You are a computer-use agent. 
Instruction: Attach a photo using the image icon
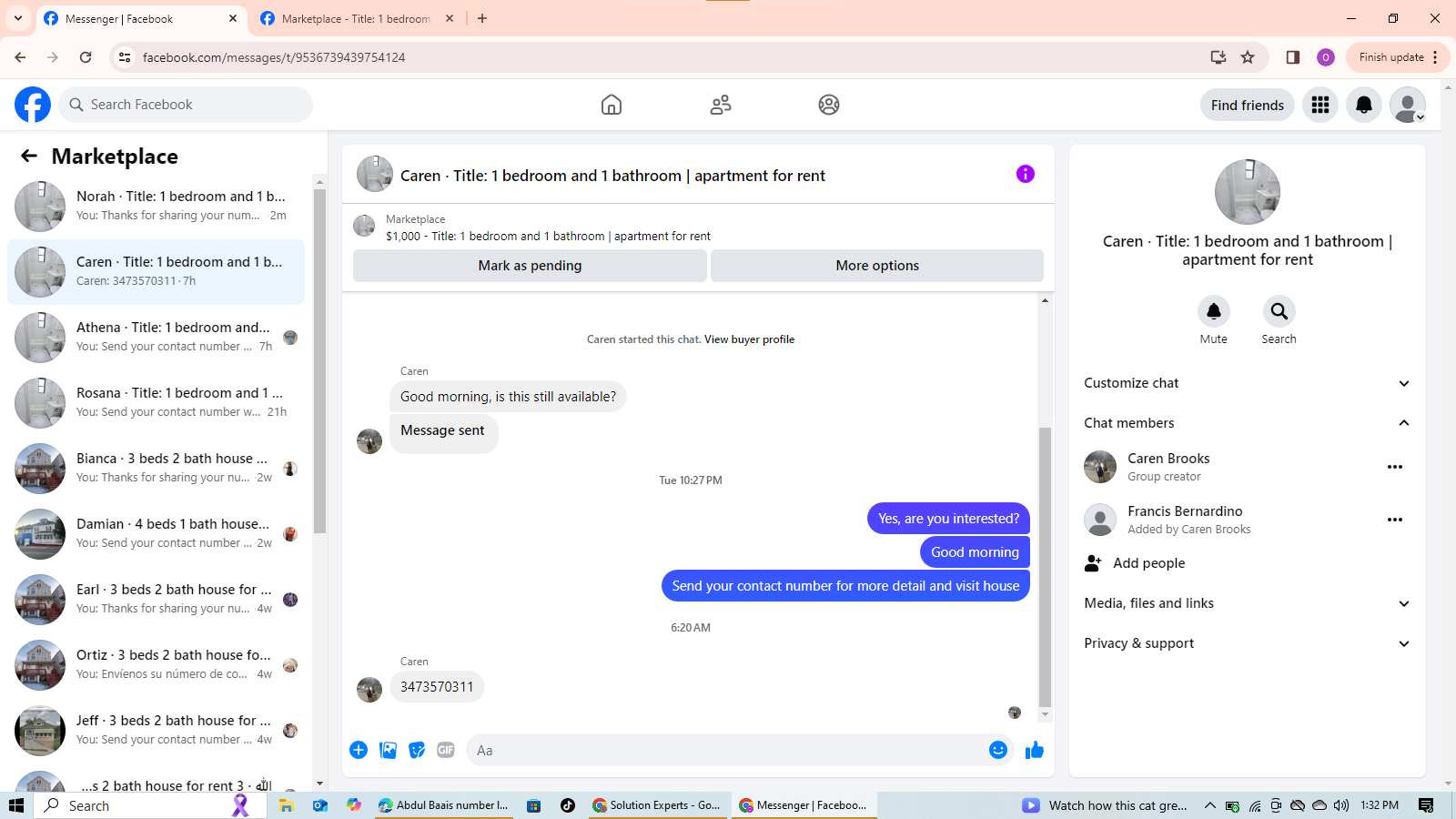click(x=388, y=750)
